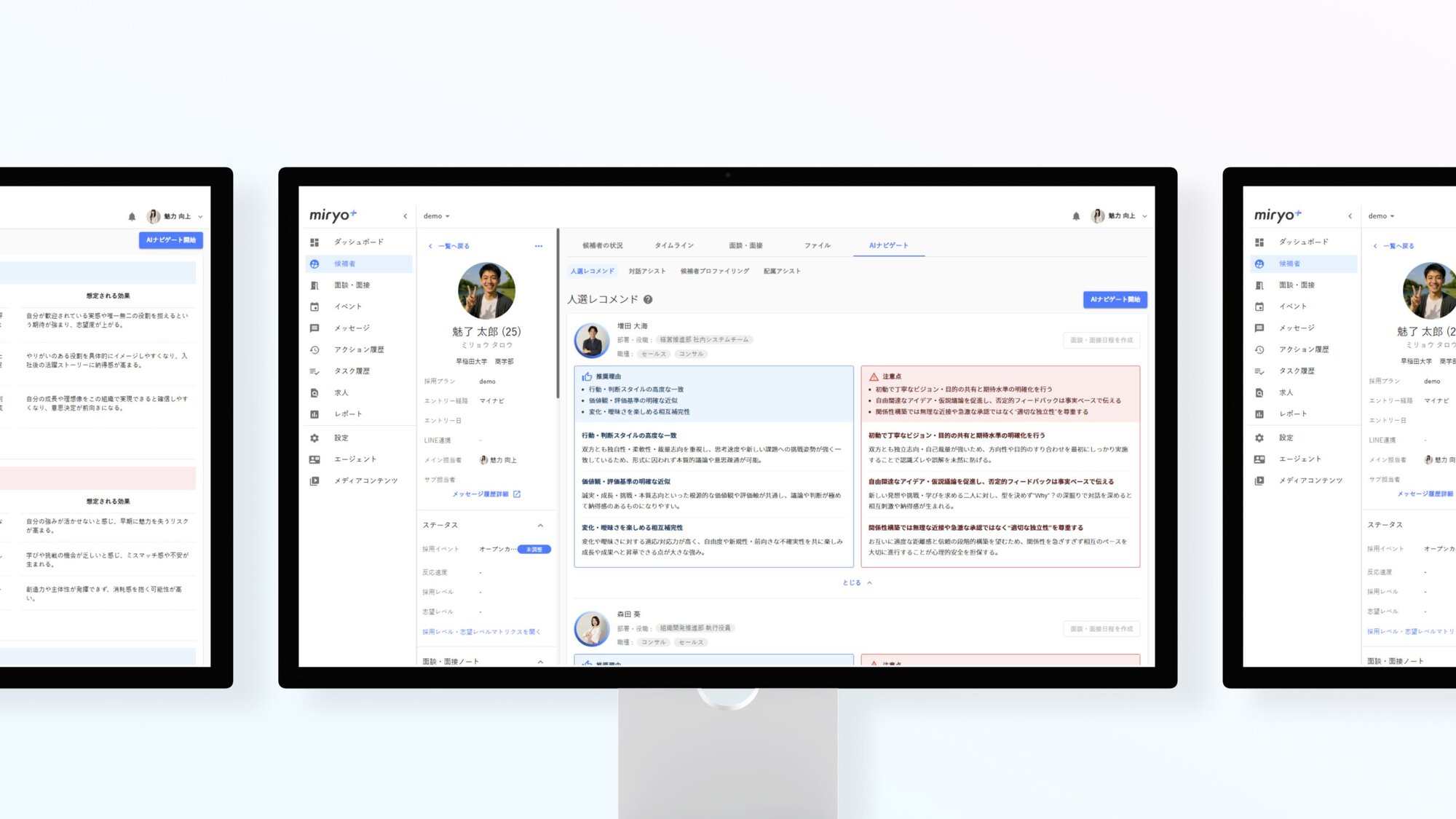Click the notification bell in the left monitor

[132, 216]
